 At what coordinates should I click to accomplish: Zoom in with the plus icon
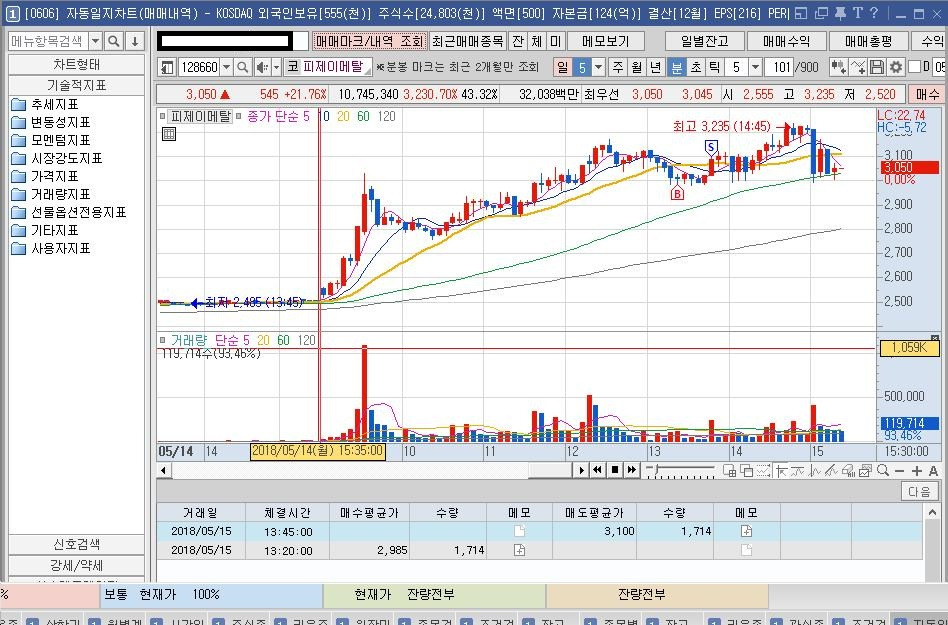point(917,471)
